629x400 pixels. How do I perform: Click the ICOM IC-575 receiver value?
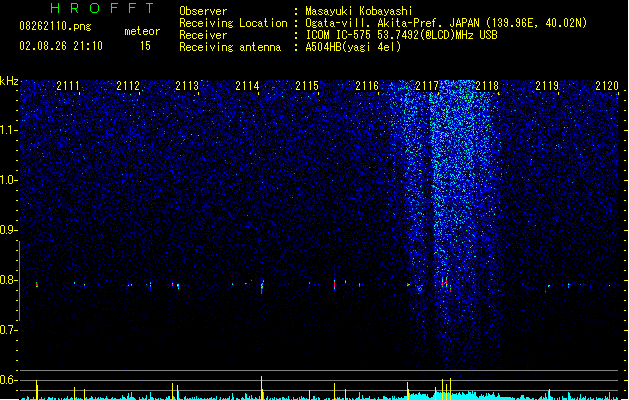tap(402, 35)
